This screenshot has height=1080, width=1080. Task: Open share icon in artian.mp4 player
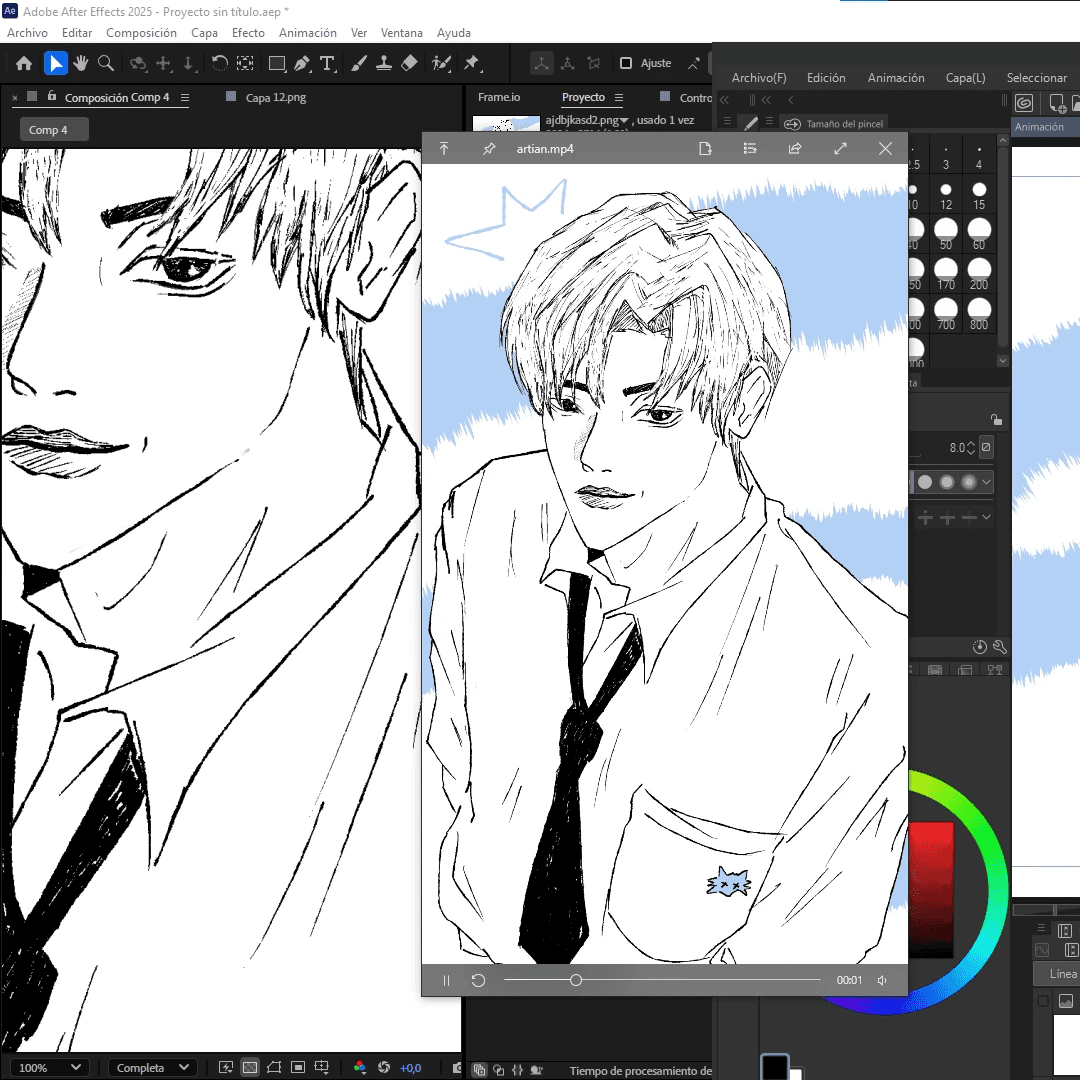[795, 148]
